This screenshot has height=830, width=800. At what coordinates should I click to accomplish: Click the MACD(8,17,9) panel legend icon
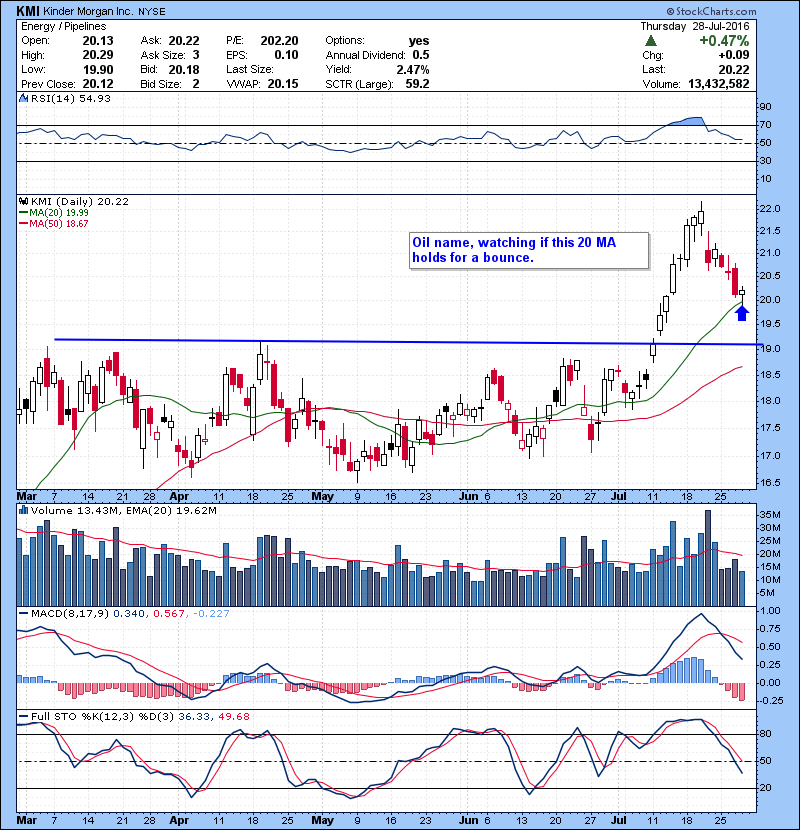[23, 611]
